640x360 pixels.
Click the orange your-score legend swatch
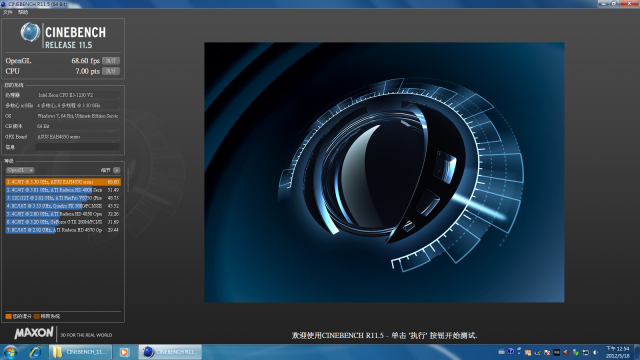(x=9, y=316)
